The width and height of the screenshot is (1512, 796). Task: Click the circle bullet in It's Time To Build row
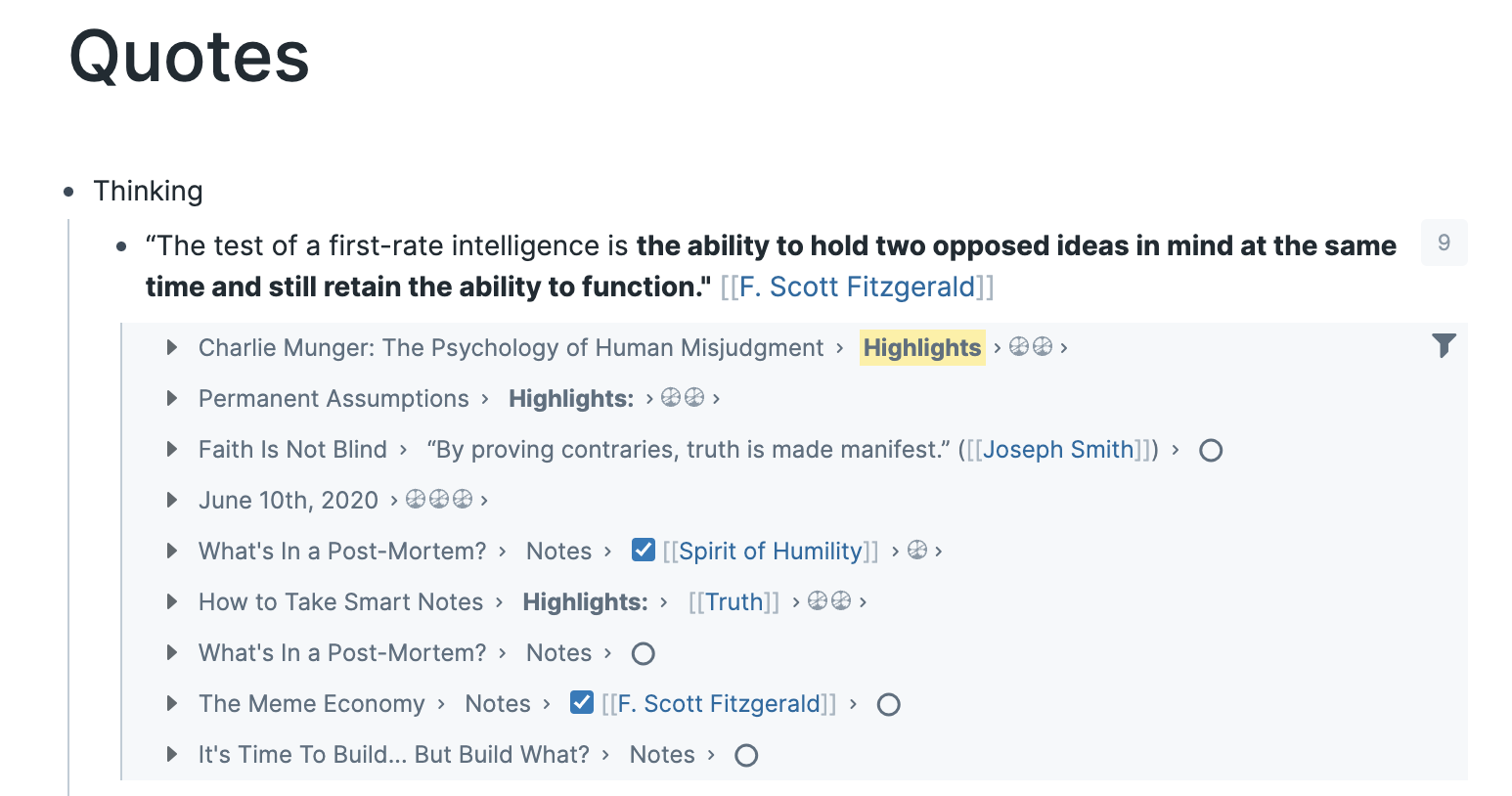(x=746, y=756)
